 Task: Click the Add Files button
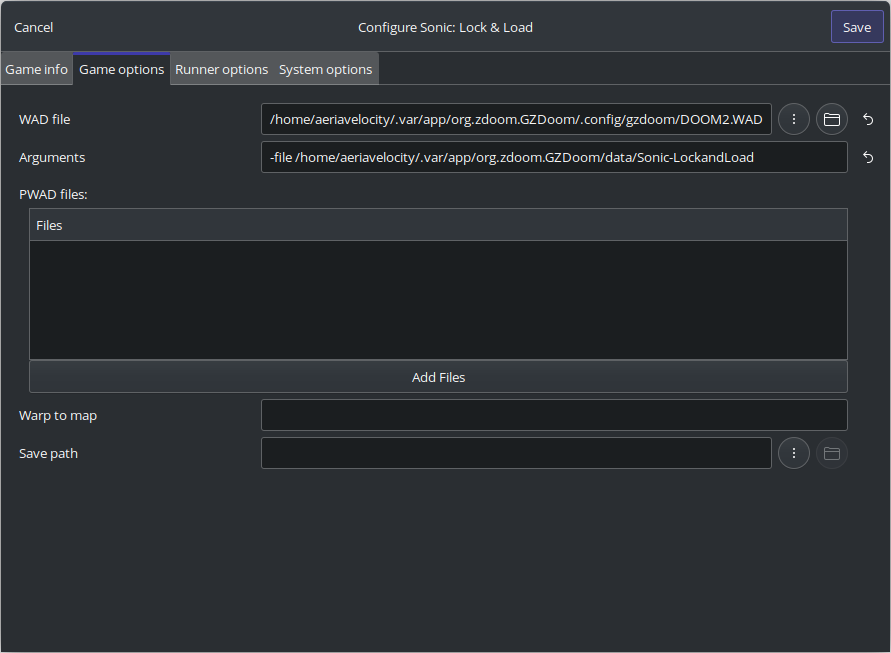coord(438,377)
